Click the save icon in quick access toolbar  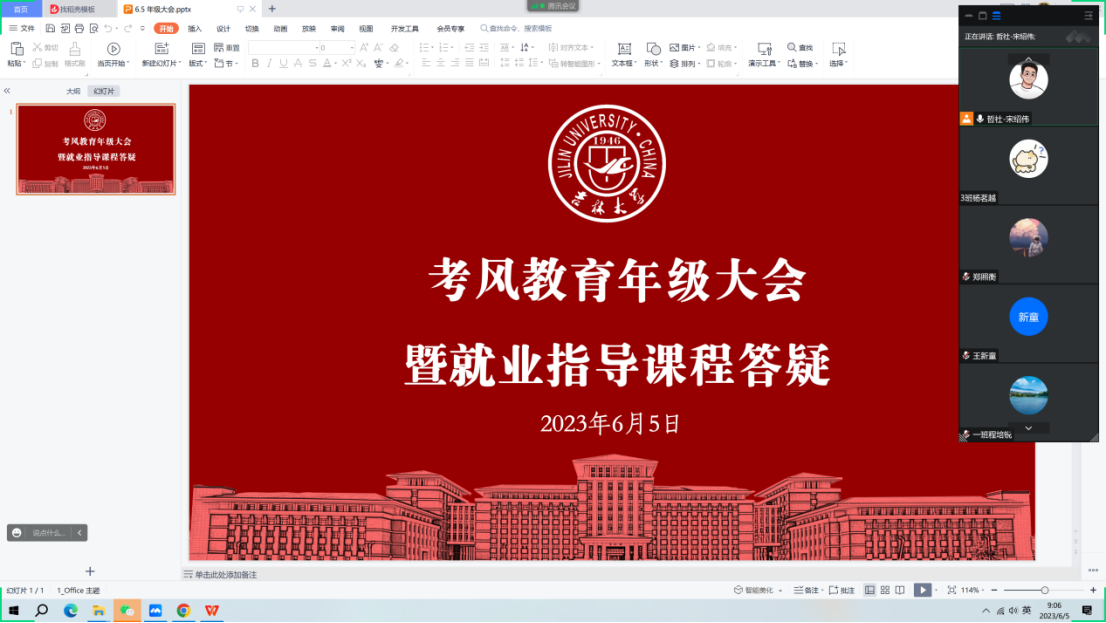tap(50, 28)
